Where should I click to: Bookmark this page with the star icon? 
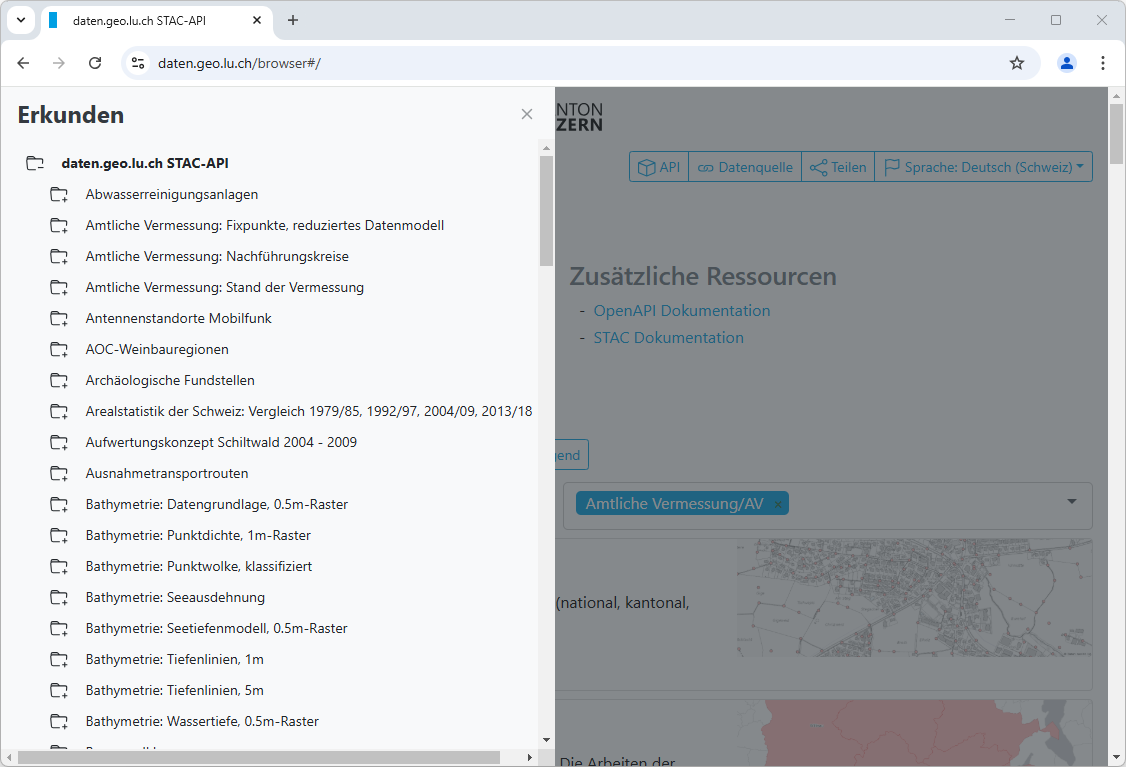click(1017, 63)
